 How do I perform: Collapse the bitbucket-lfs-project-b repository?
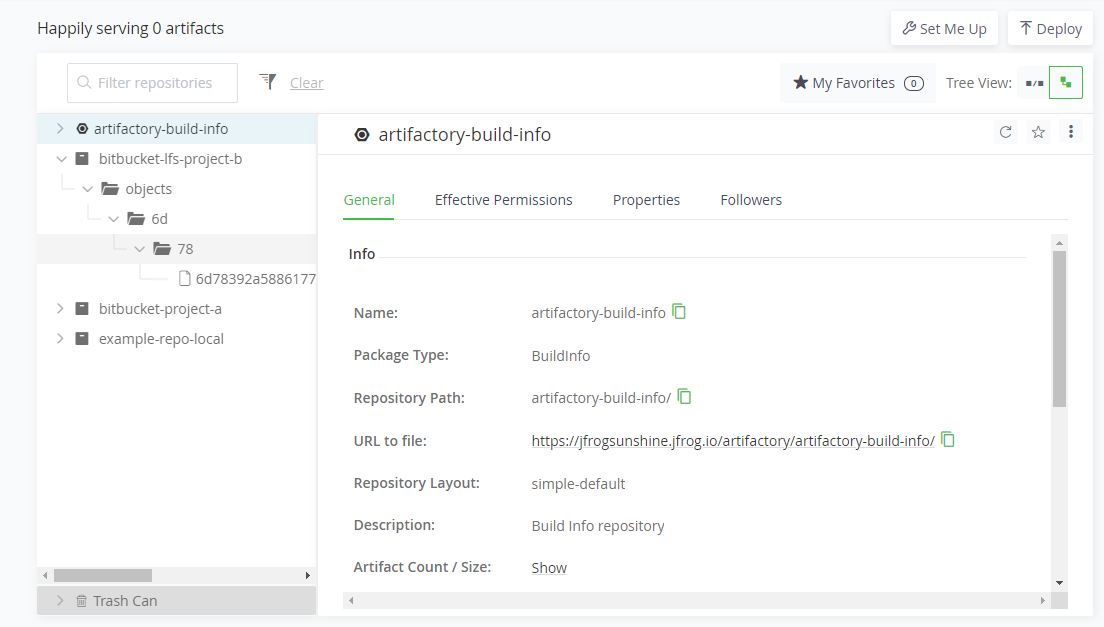tap(61, 159)
